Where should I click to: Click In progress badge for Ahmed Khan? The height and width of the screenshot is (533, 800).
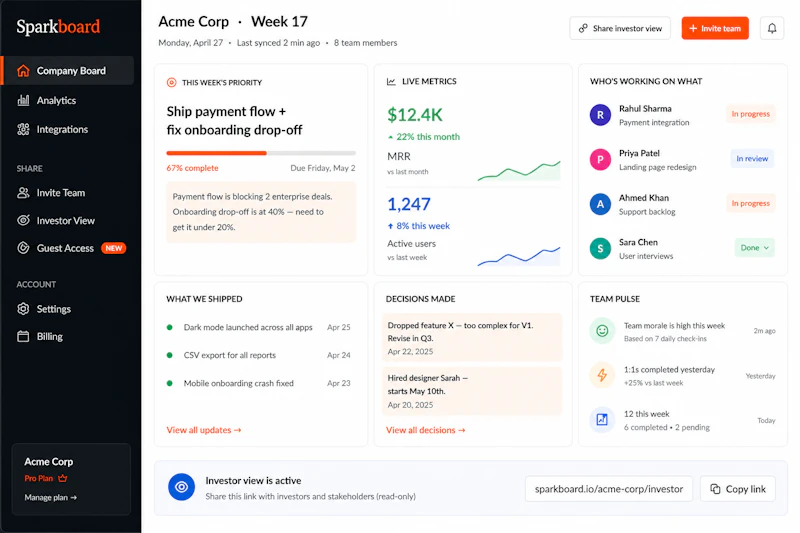pos(751,203)
